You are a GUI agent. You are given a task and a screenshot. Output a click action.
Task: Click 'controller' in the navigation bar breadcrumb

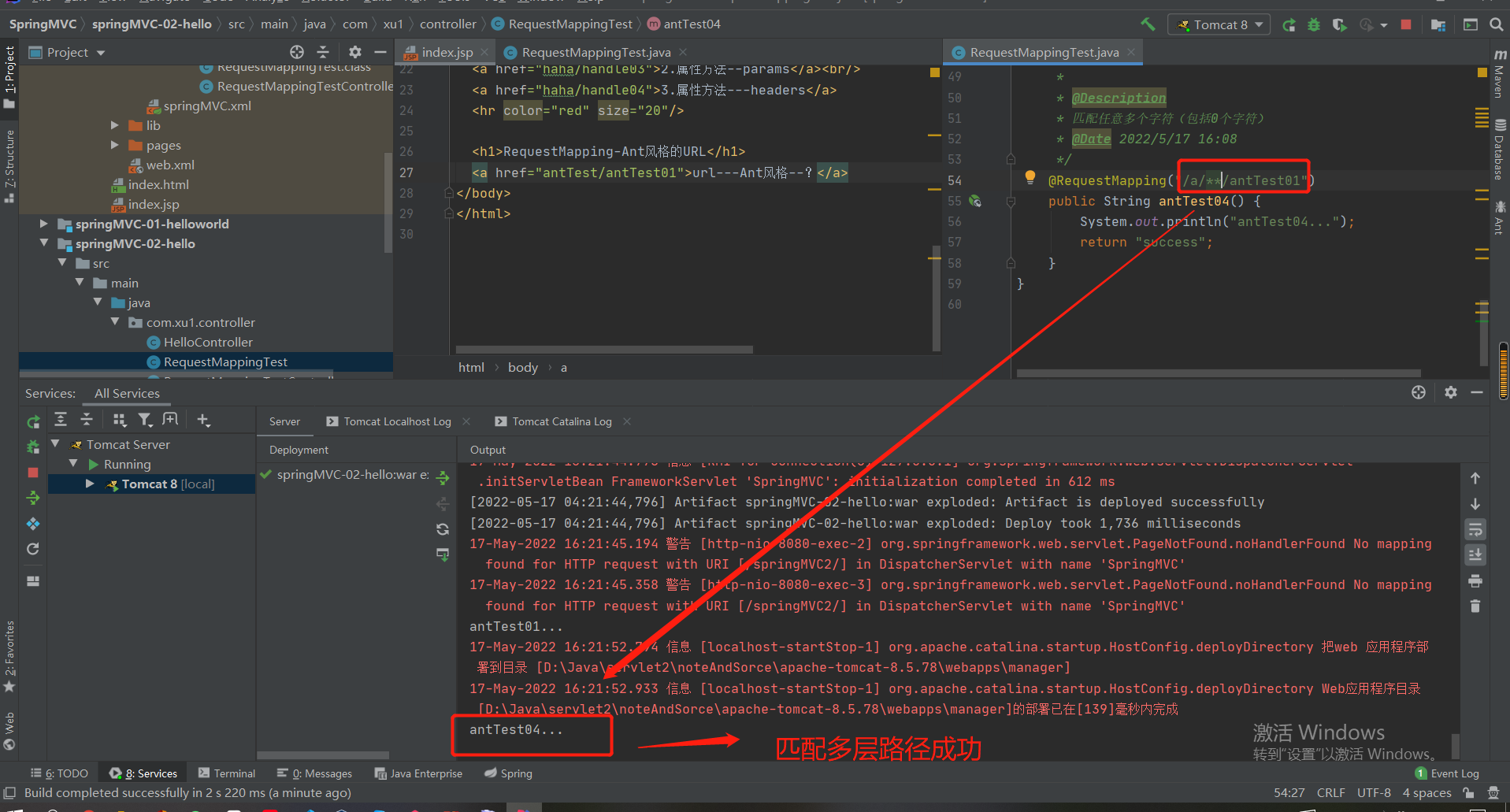[447, 24]
